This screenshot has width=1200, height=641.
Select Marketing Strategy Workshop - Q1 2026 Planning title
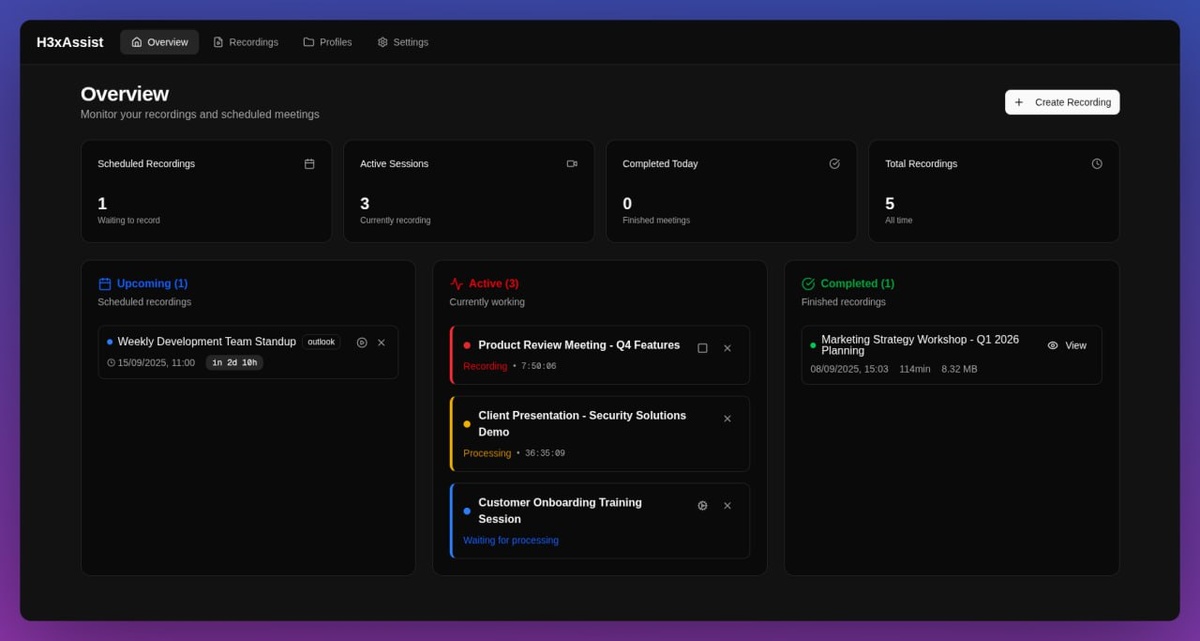[x=920, y=346]
